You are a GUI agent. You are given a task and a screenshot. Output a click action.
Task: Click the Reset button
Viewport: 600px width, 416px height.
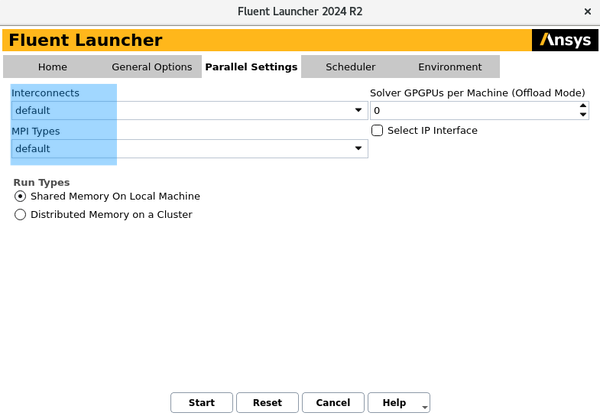[267, 403]
